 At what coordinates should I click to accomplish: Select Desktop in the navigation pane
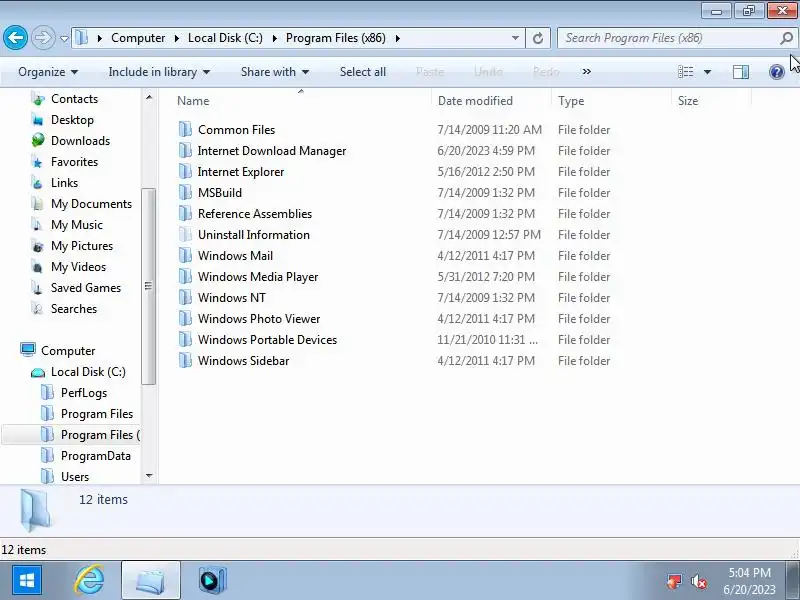pyautogui.click(x=72, y=120)
